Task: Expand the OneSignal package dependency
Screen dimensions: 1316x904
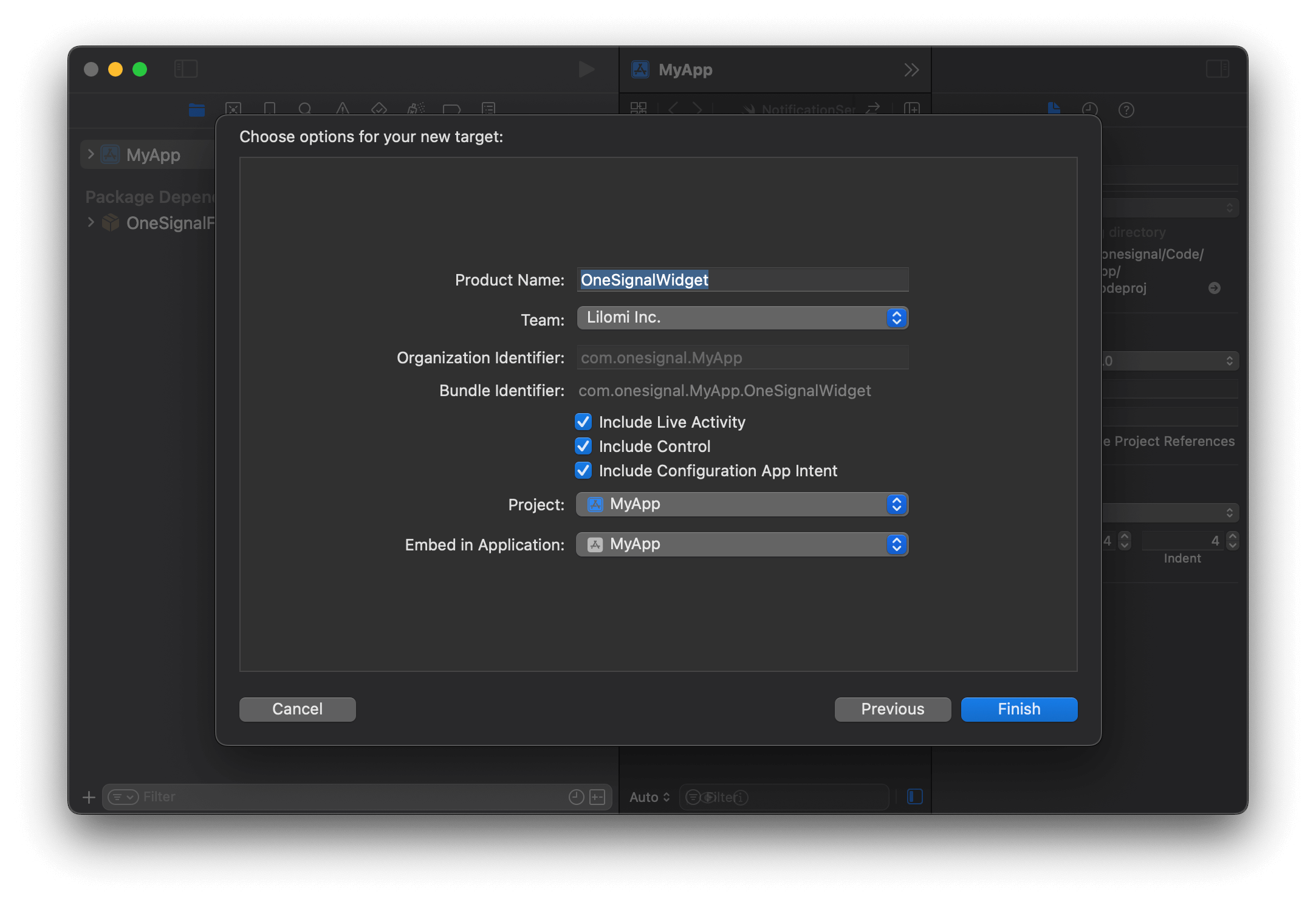Action: [91, 222]
